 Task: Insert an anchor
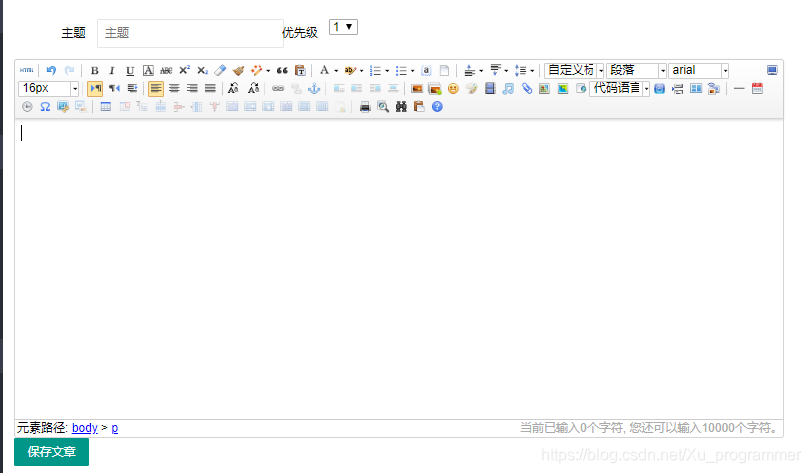(x=314, y=88)
